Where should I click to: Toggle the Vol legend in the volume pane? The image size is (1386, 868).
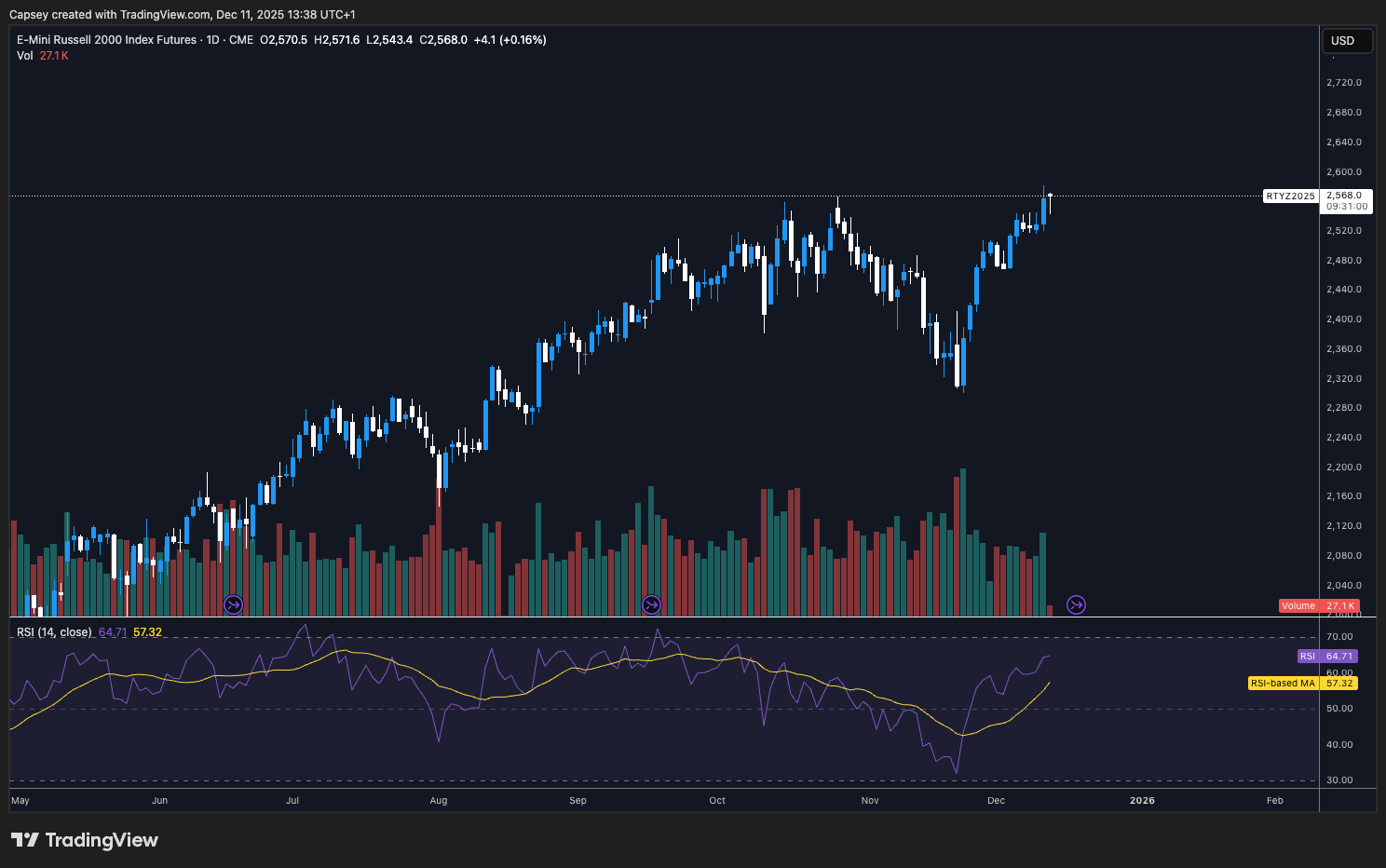(x=24, y=55)
